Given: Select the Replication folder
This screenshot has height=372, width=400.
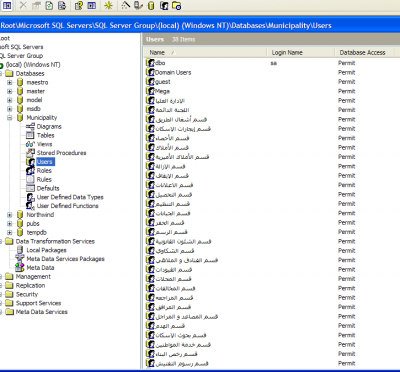Looking at the screenshot, I should (x=30, y=285).
